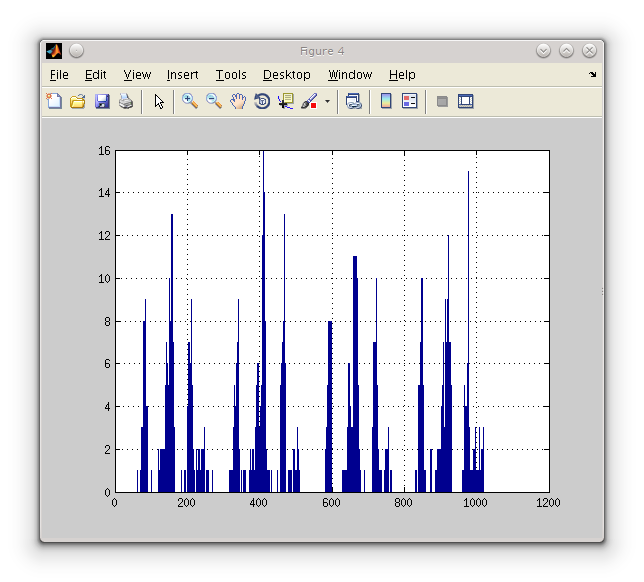The image size is (644, 582).
Task: Select the Zoom Out magnifier tool
Action: [214, 101]
